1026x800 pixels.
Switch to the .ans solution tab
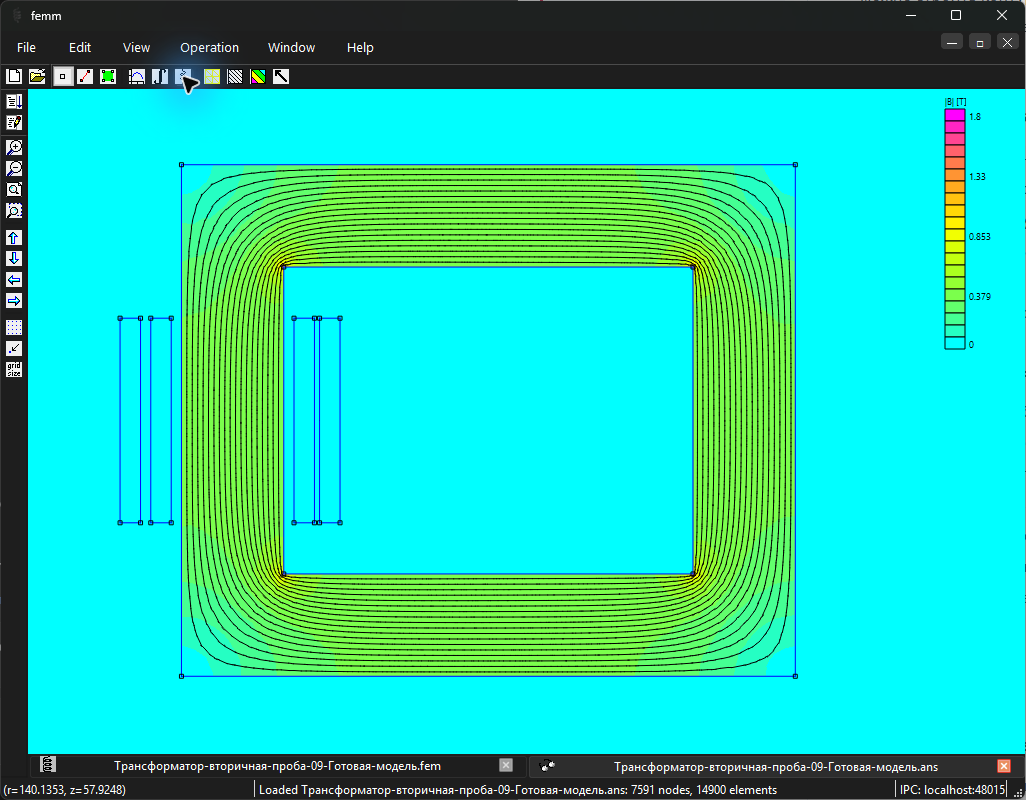pos(776,766)
